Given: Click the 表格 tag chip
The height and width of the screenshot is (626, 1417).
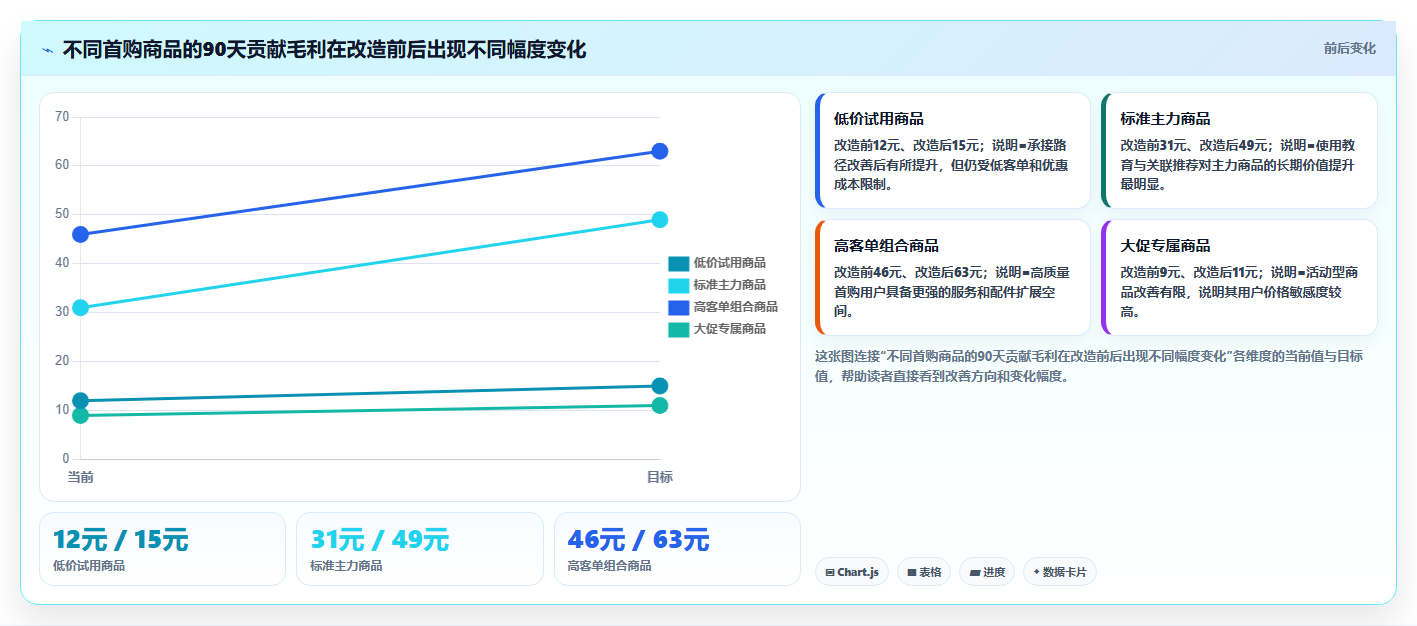Looking at the screenshot, I should [924, 572].
